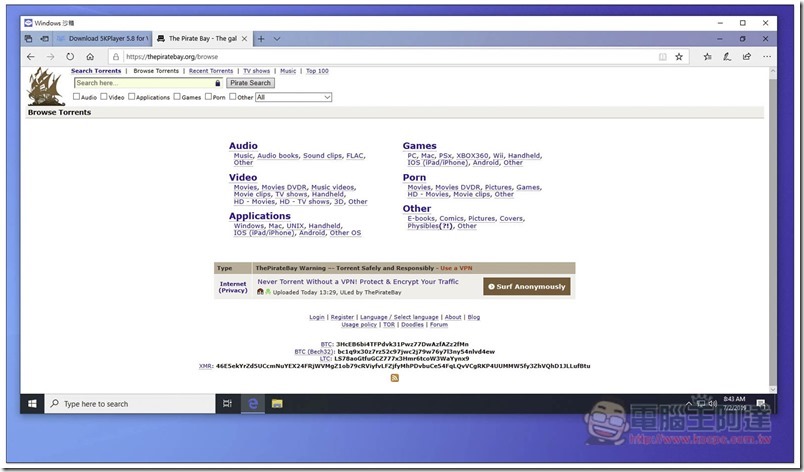Open Edge from the taskbar
The height and width of the screenshot is (472, 804).
(253, 404)
